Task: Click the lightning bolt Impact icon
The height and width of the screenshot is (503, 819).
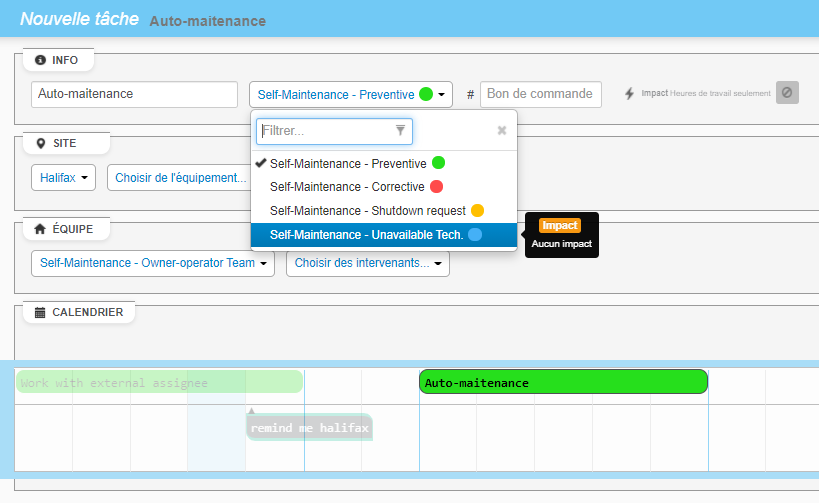Action: (629, 94)
